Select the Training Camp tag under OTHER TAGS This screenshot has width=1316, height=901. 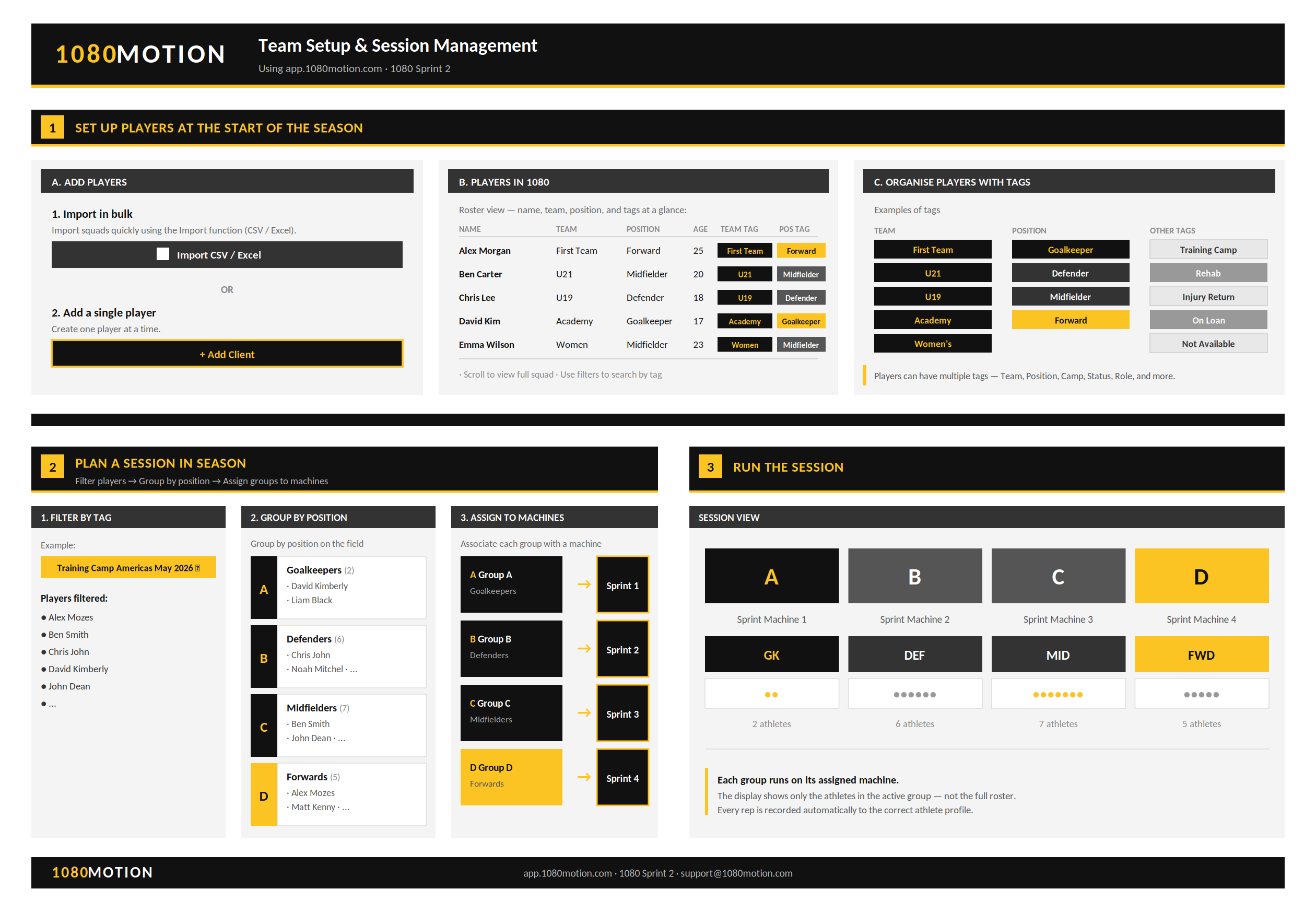tap(1208, 249)
